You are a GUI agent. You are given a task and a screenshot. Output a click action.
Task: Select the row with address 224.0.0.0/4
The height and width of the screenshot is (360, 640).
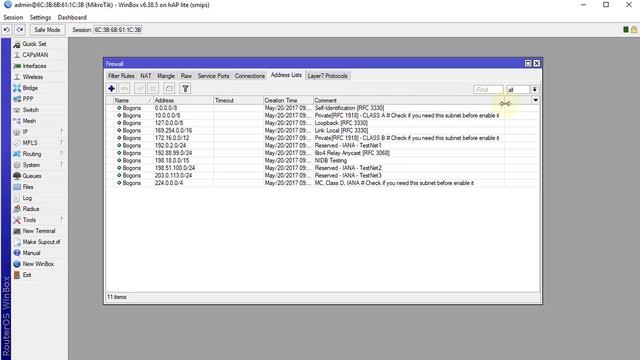click(322, 183)
